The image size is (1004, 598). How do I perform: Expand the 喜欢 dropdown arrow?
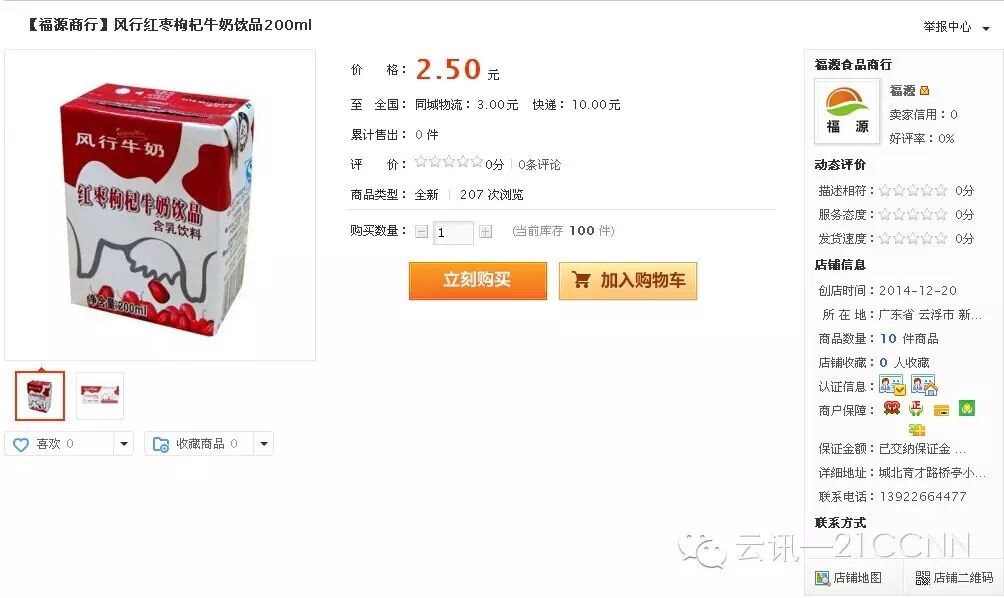(x=124, y=444)
